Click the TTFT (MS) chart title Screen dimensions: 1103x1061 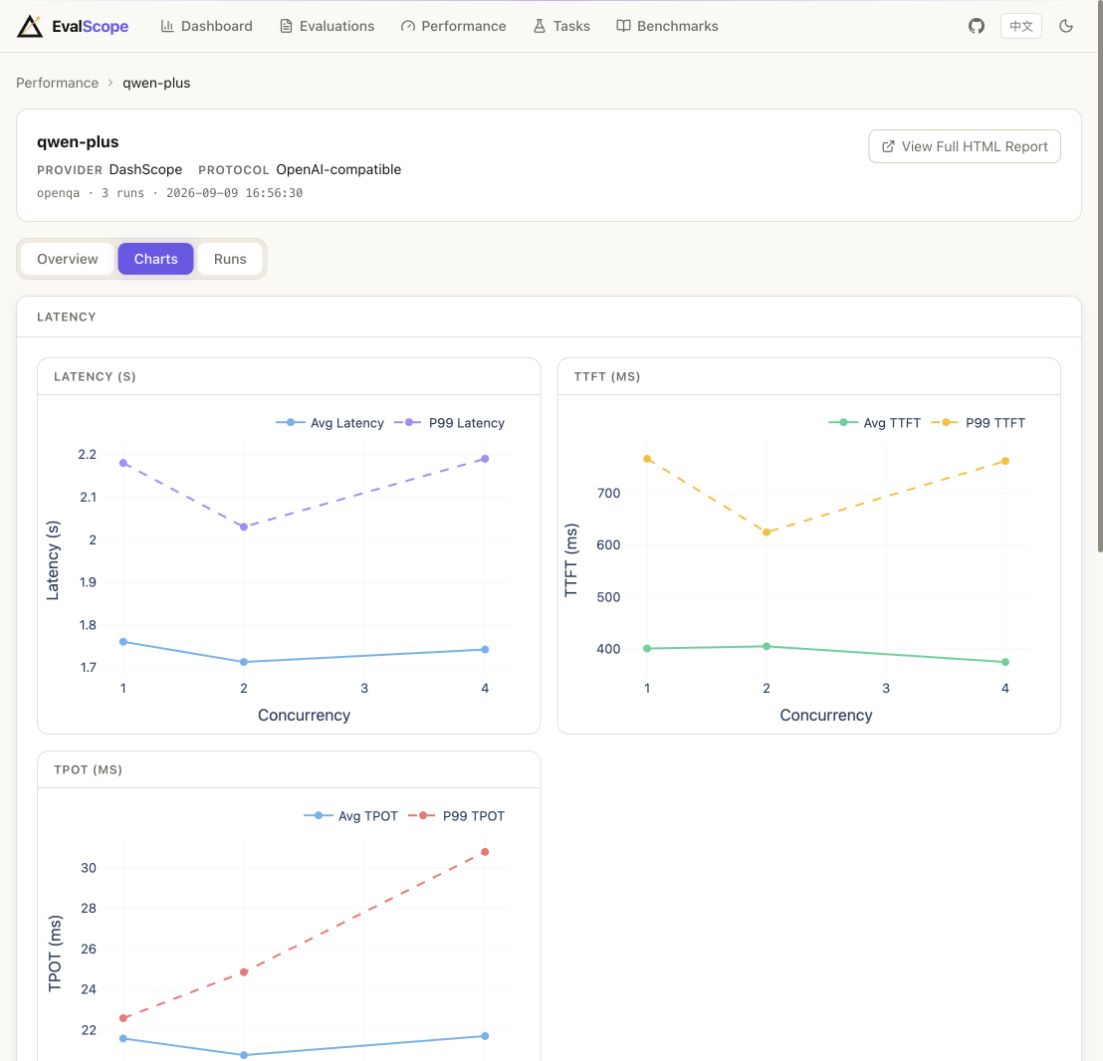point(607,376)
